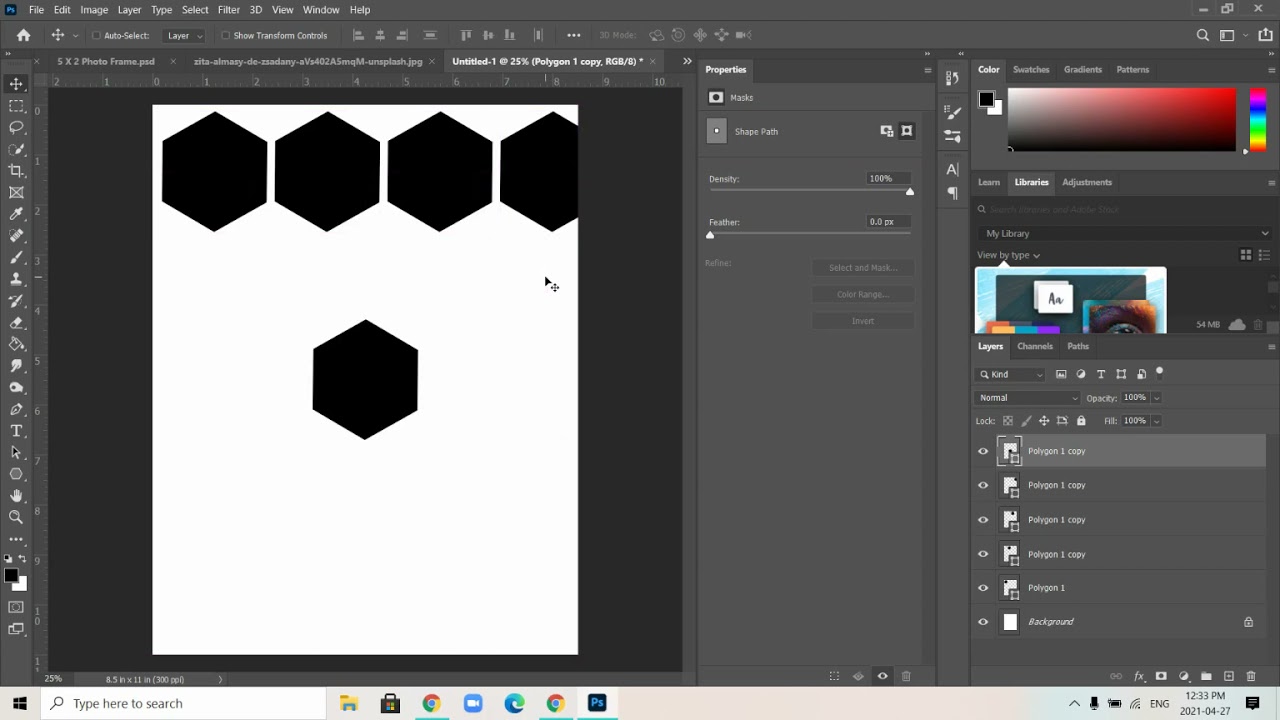Viewport: 1280px width, 720px height.
Task: Click the Windows taskbar search box
Action: point(183,703)
